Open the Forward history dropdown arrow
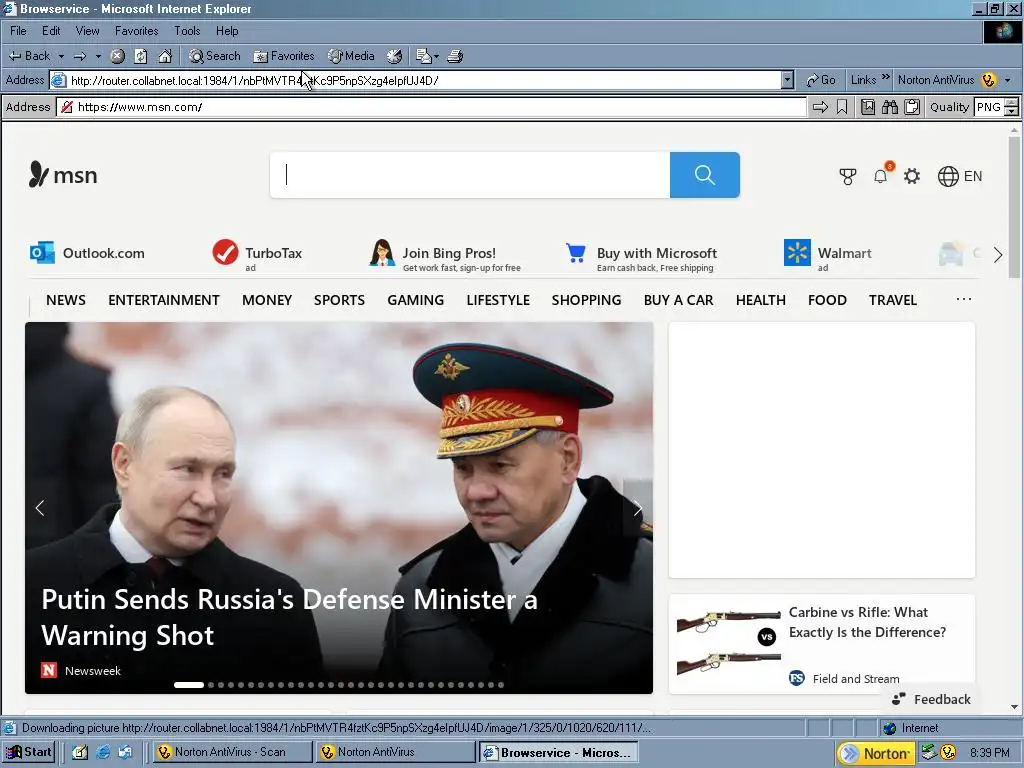 (98, 56)
